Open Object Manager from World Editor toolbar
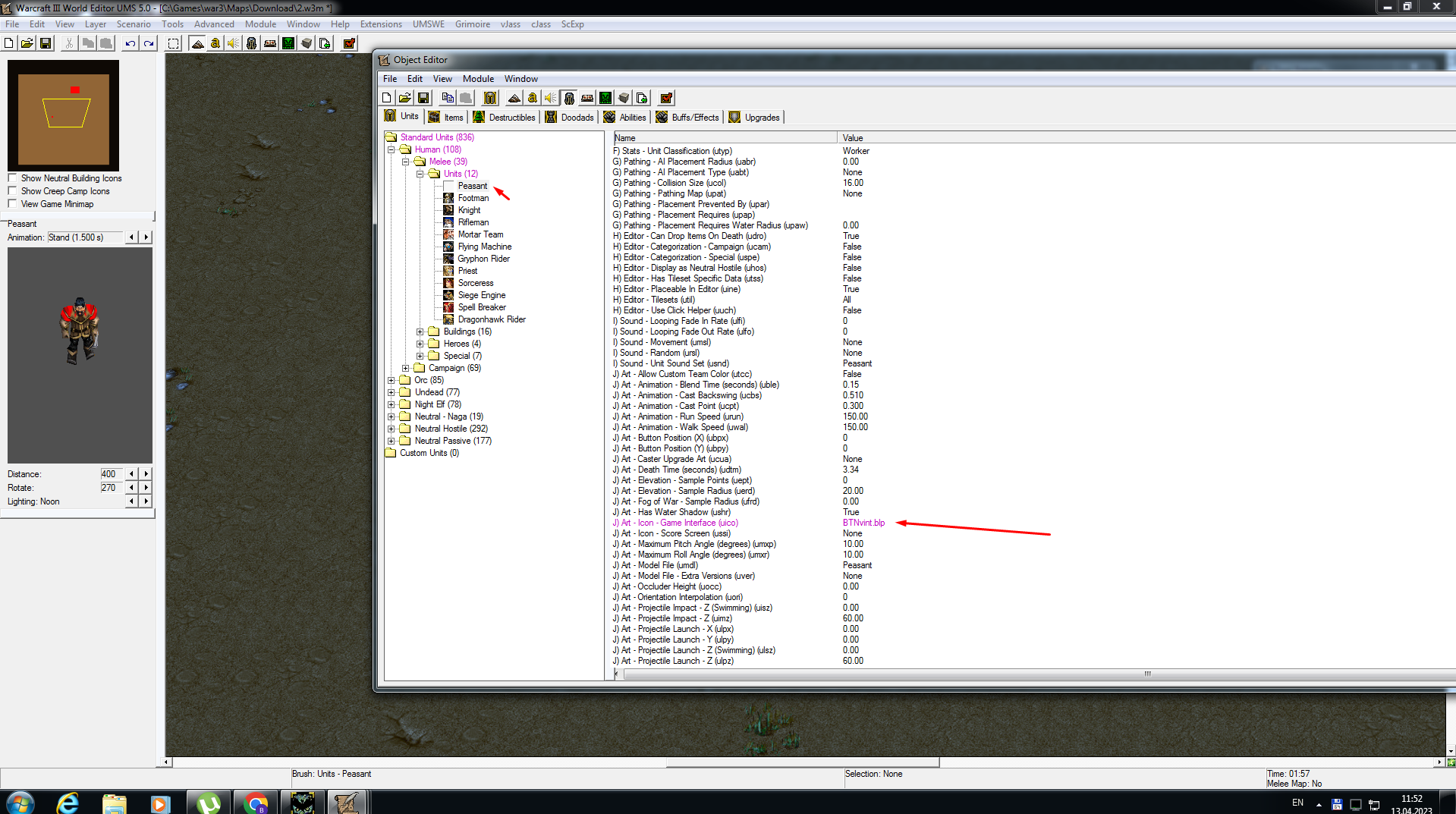The height and width of the screenshot is (814, 1456). pos(307,43)
